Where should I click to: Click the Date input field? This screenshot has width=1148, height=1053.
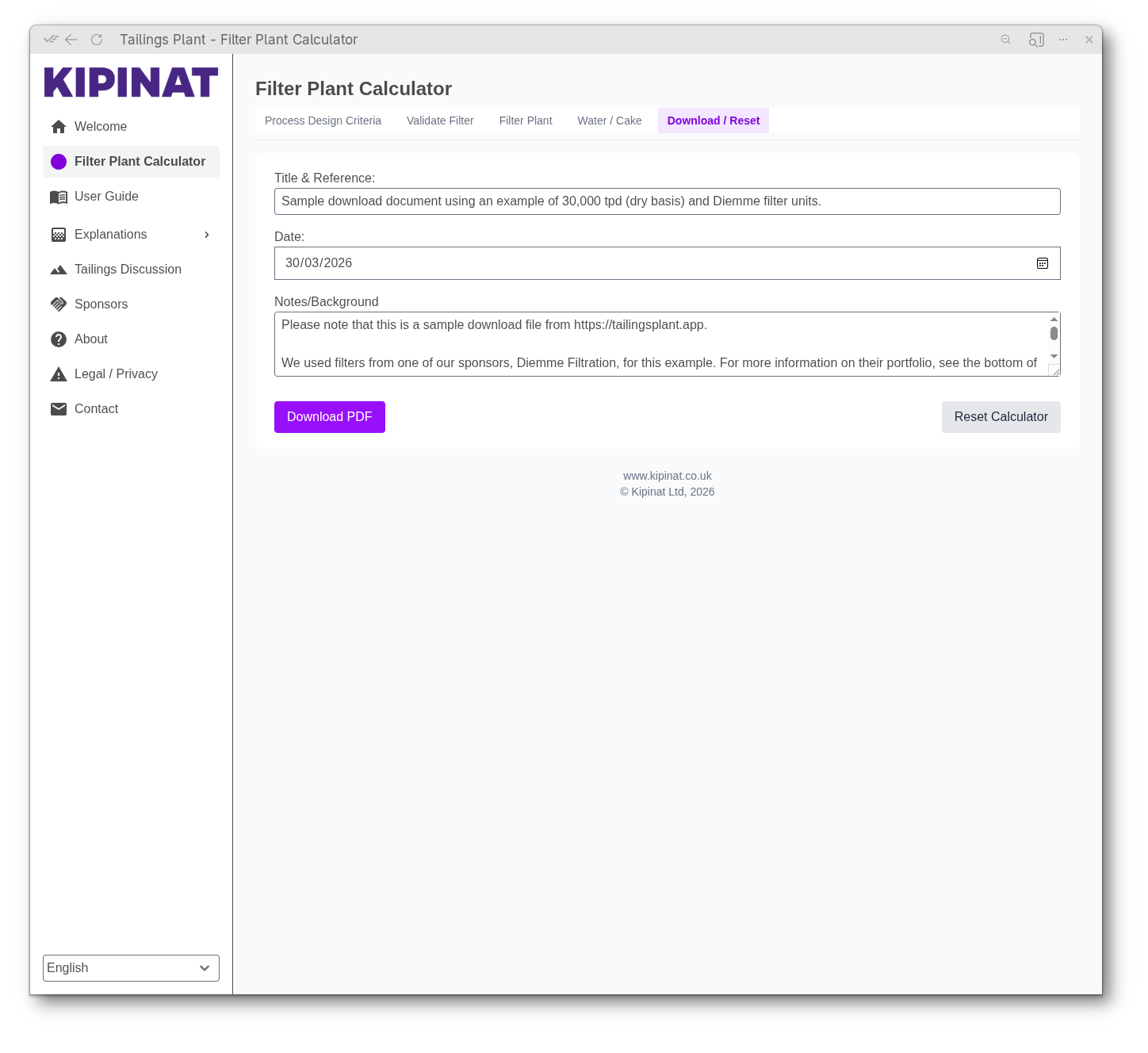668,263
